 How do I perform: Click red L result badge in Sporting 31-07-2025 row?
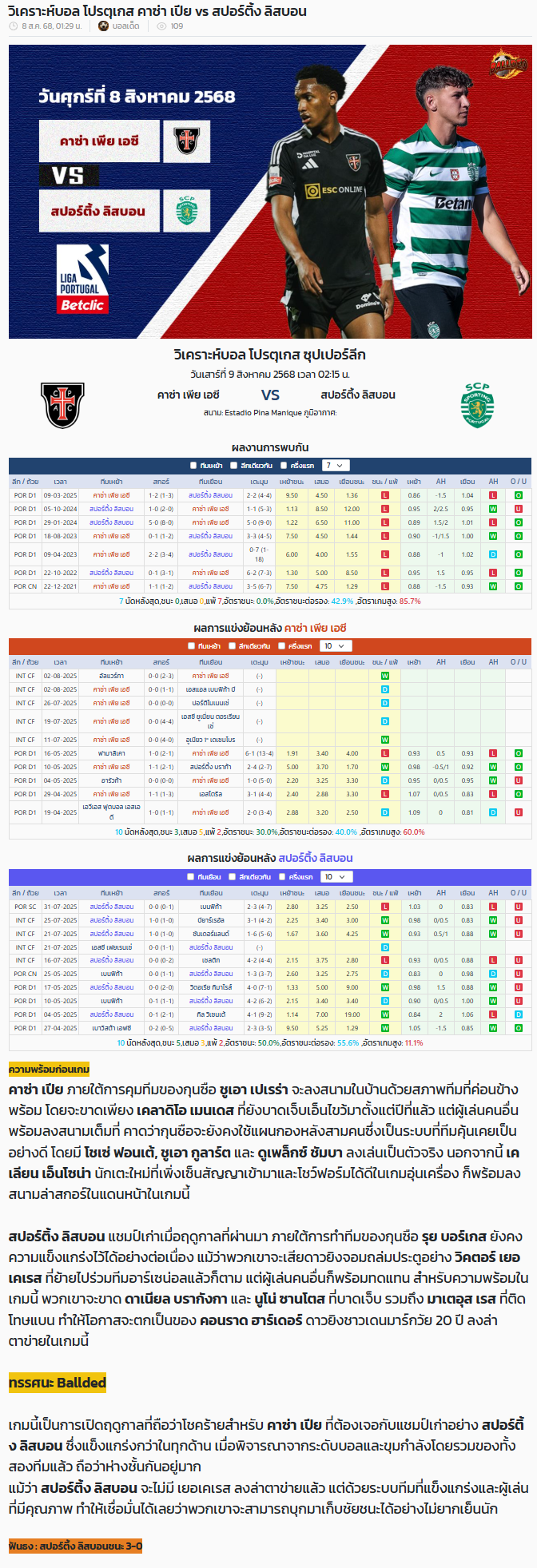[385, 907]
